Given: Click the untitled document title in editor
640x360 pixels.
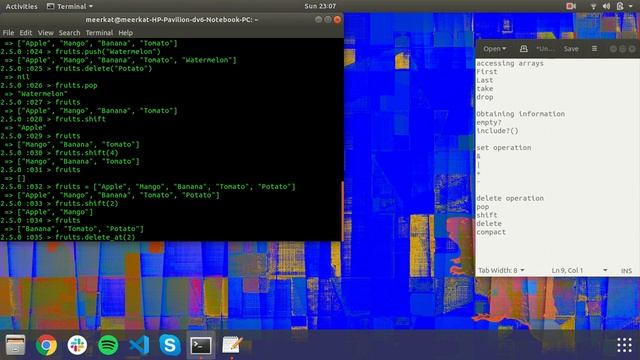Looking at the screenshot, I should coord(545,49).
